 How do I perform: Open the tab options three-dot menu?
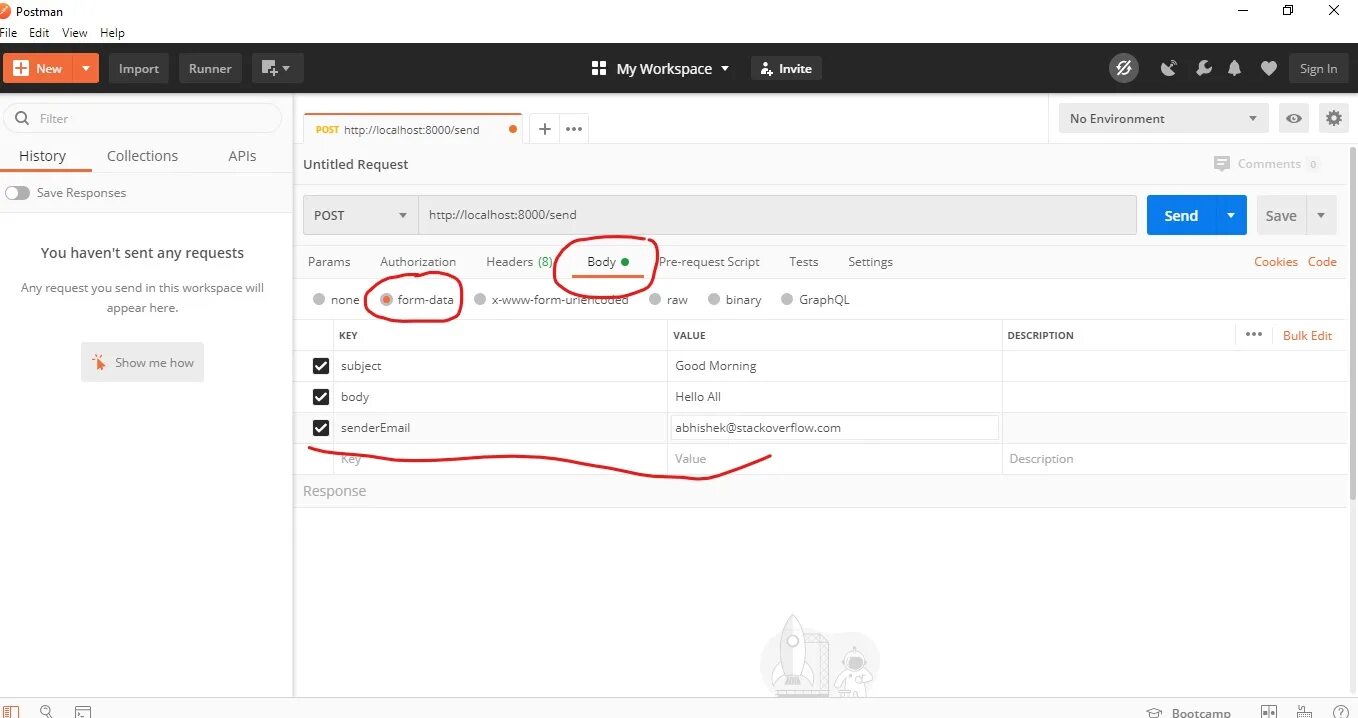pos(573,129)
